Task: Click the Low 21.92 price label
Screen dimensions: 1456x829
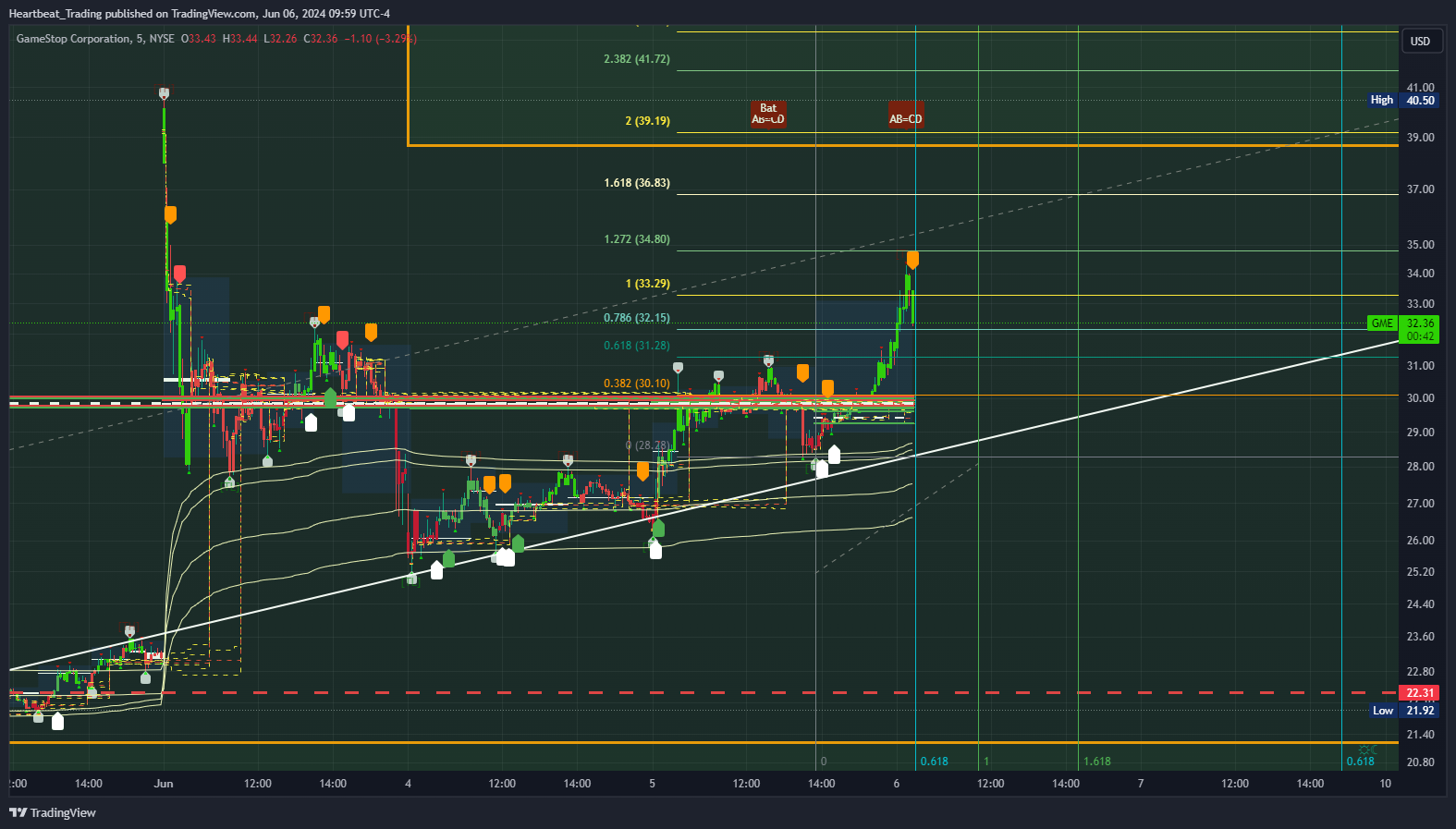Action: point(1403,710)
